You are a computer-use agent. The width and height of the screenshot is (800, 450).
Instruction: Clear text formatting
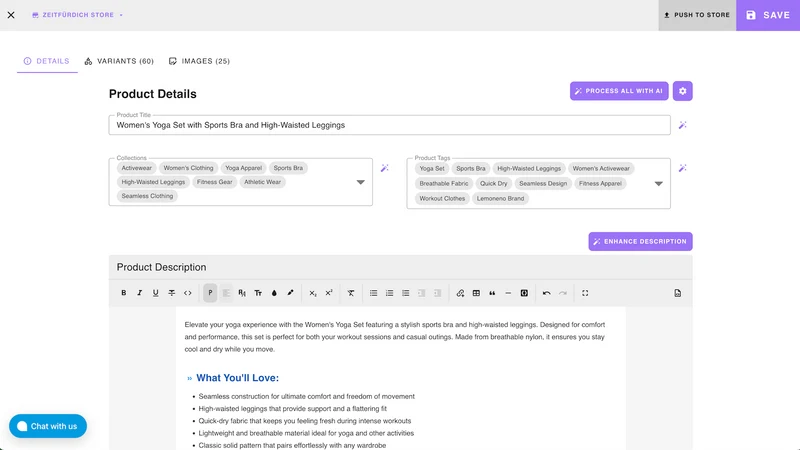point(351,293)
